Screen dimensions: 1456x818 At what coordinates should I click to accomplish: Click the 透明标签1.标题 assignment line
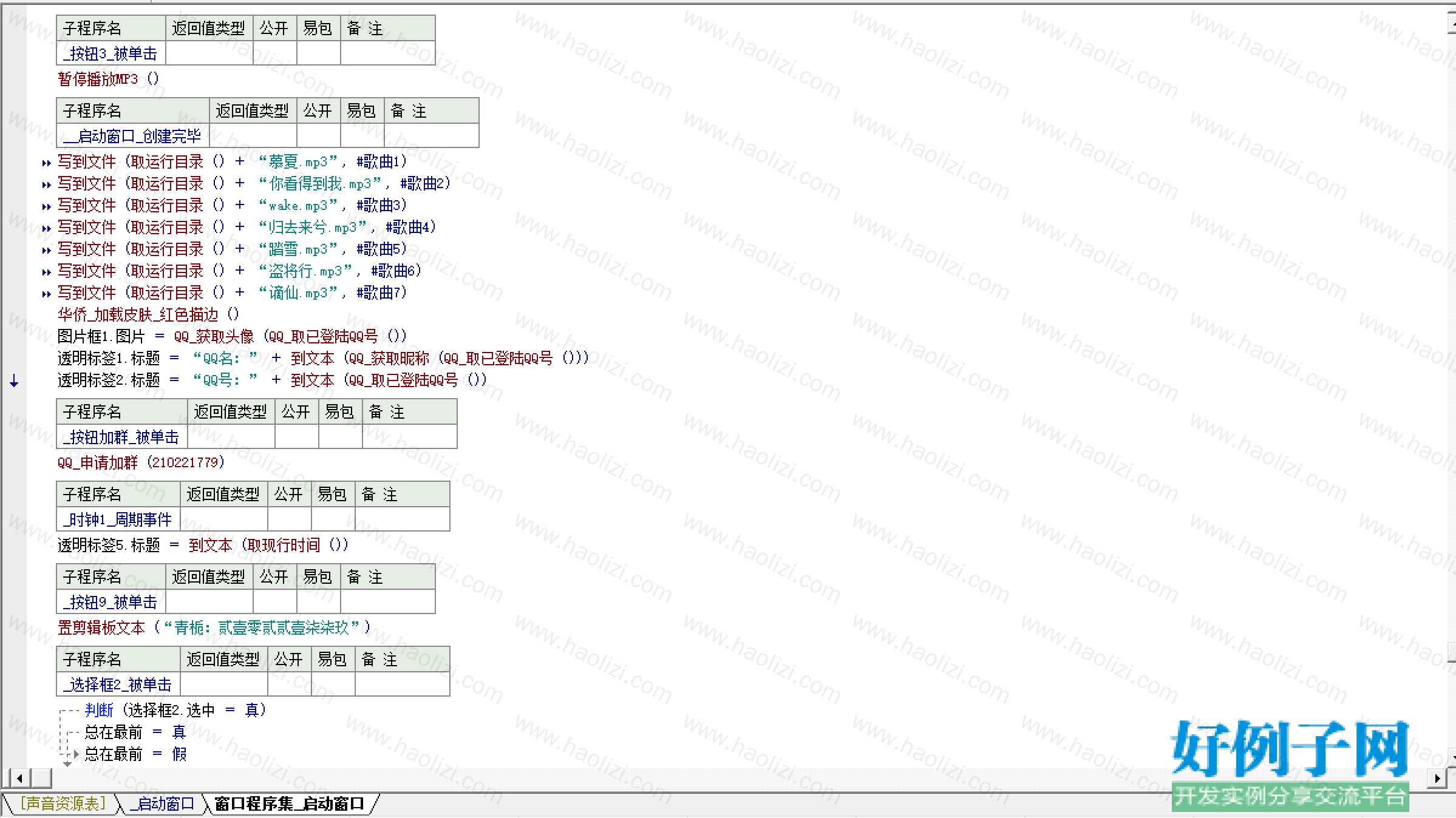323,358
